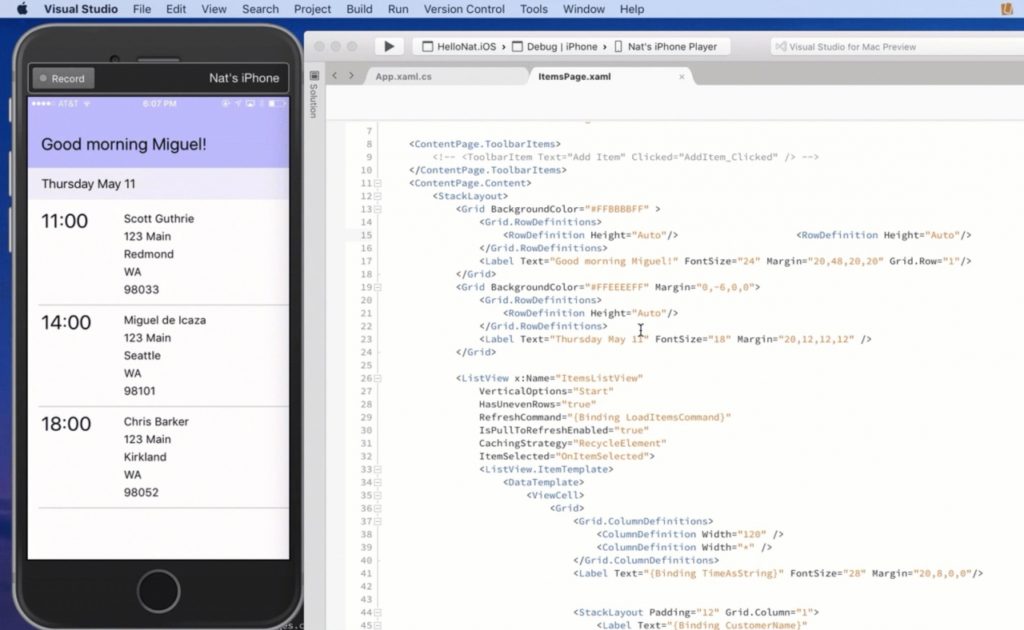Select the 18:00 Chris Barker appointment
The width and height of the screenshot is (1024, 630).
pos(158,457)
